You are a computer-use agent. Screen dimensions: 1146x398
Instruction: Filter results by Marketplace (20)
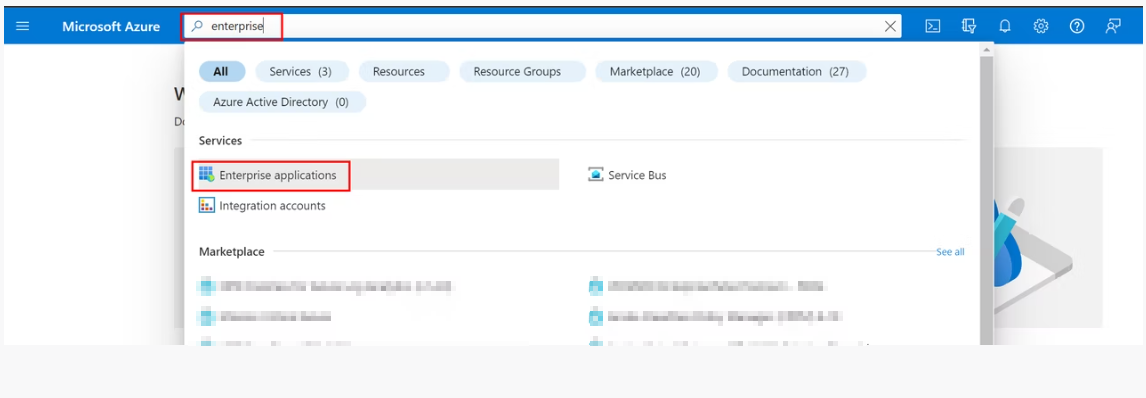pyautogui.click(x=655, y=72)
